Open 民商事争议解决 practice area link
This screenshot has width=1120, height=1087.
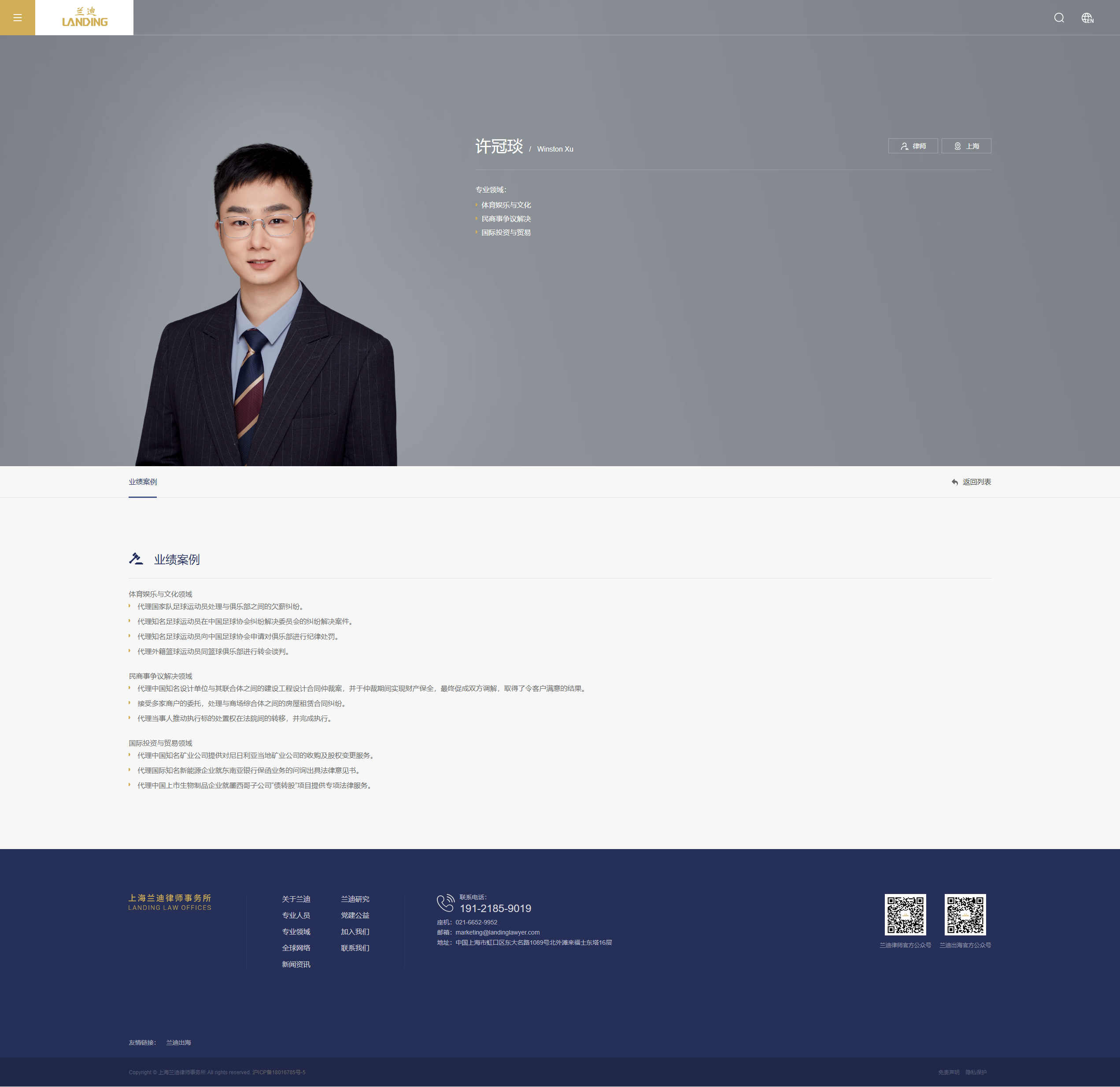[x=506, y=219]
